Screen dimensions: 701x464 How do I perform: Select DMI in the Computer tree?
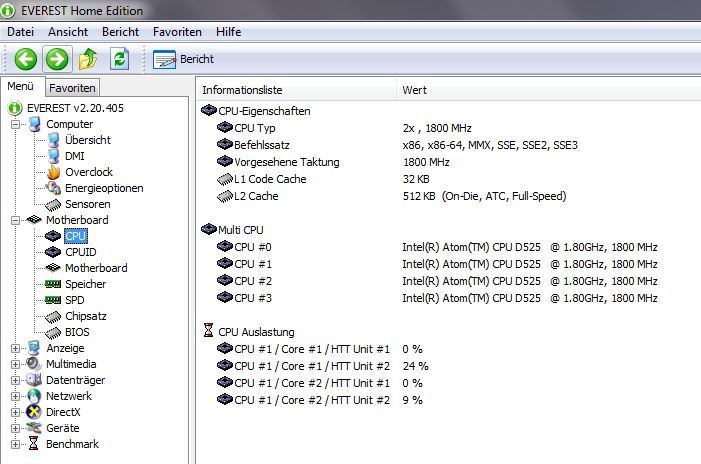tap(75, 156)
